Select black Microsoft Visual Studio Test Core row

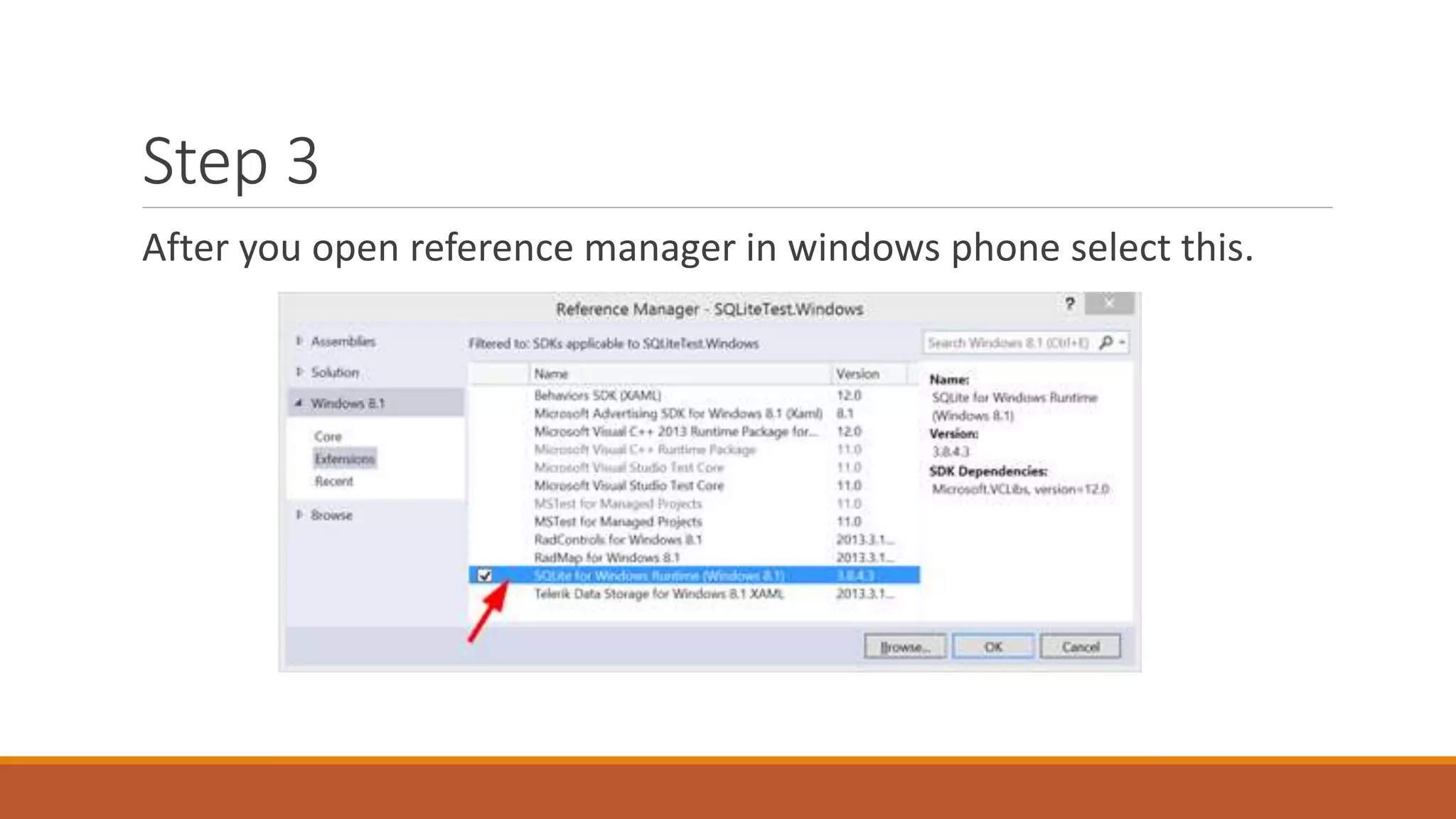tap(694, 486)
